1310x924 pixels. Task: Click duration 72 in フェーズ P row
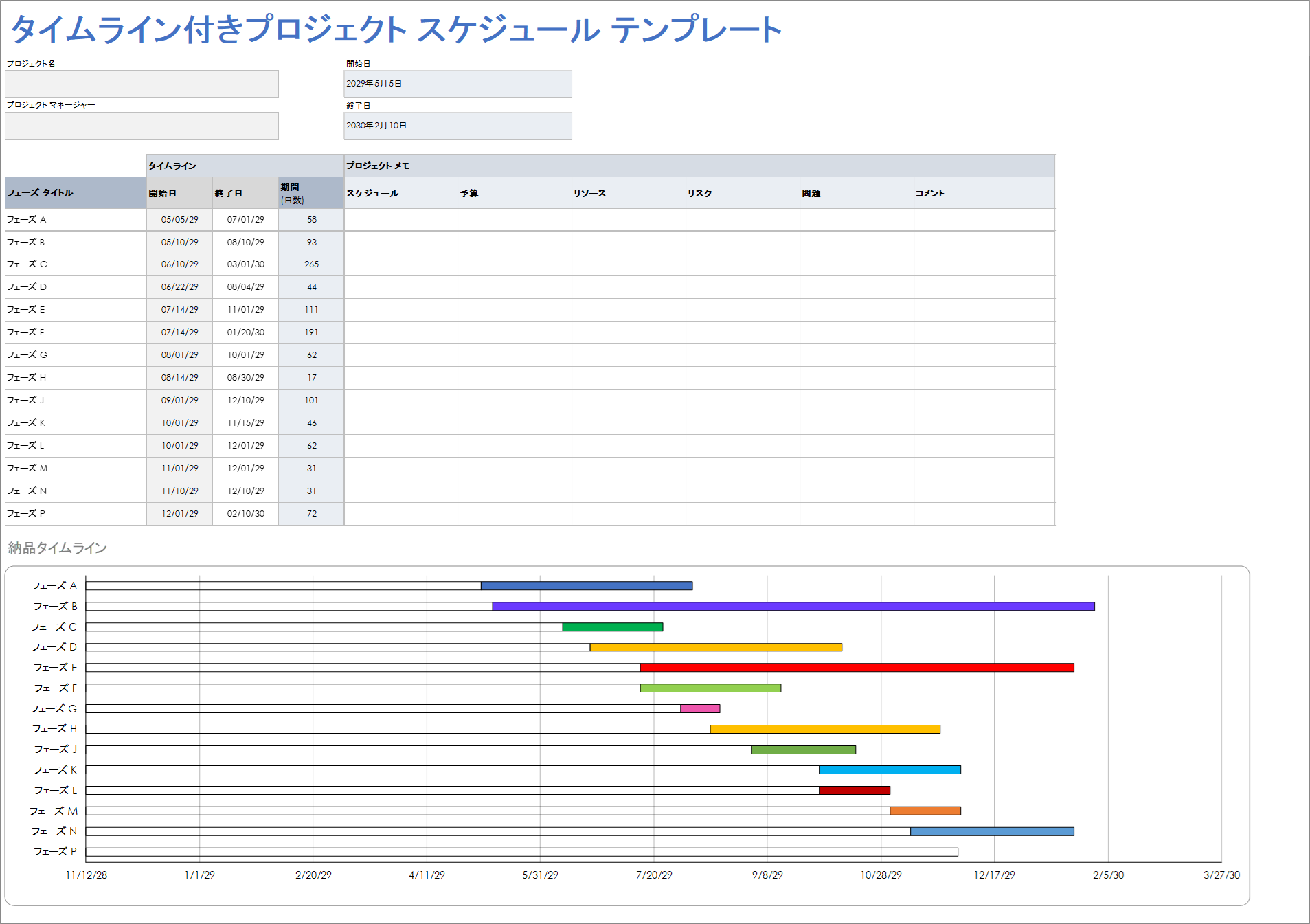coord(311,514)
